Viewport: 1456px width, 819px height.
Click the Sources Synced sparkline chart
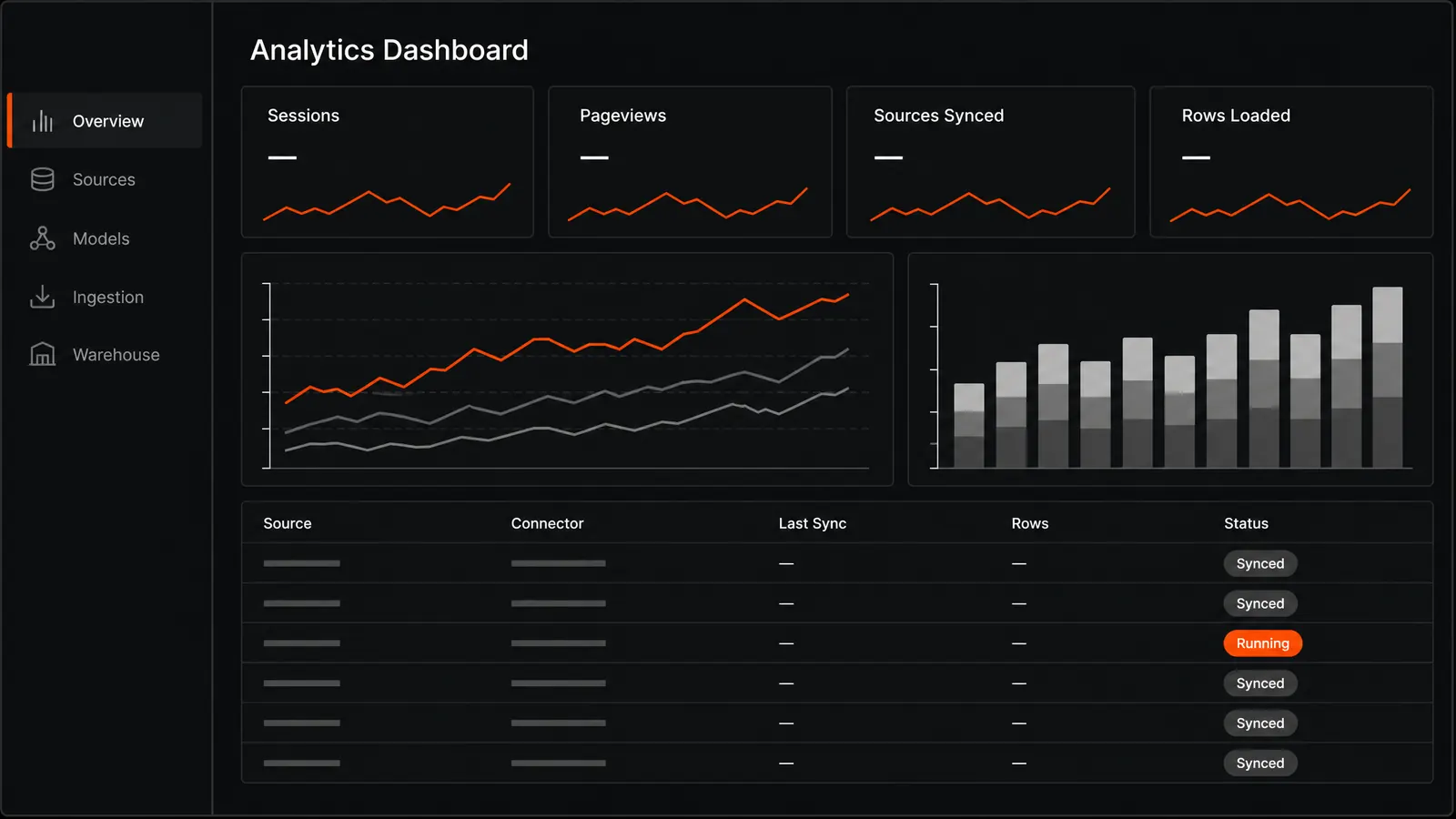tap(990, 204)
